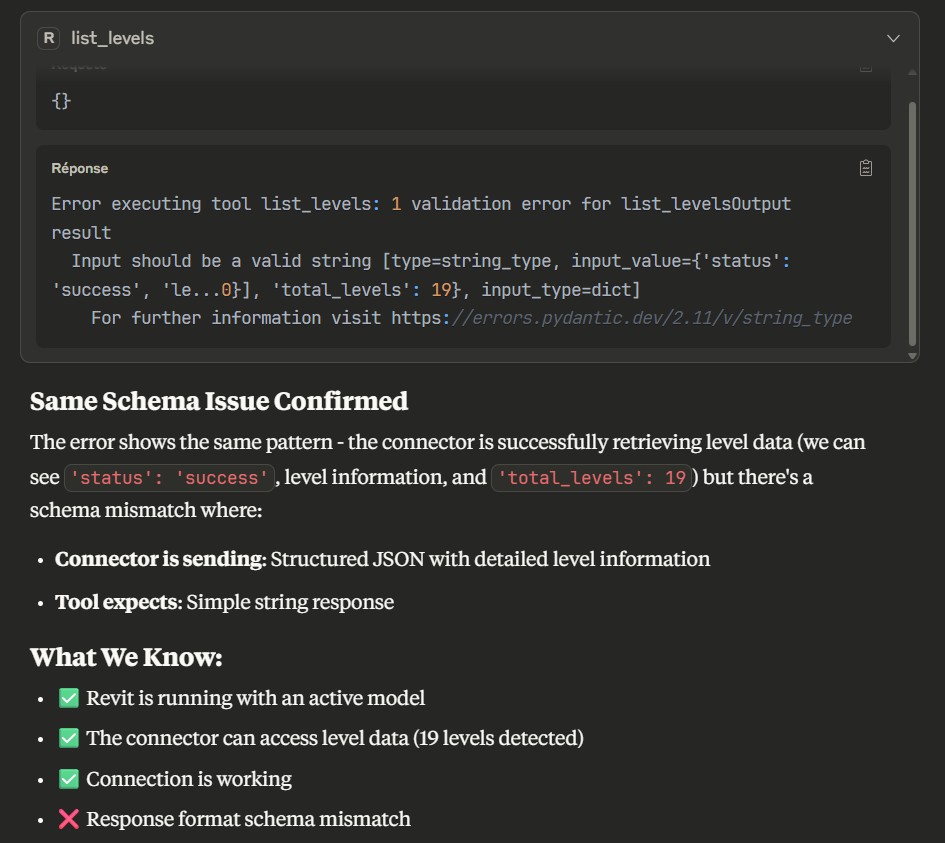Click the R connector icon beside list_levels

[48, 38]
